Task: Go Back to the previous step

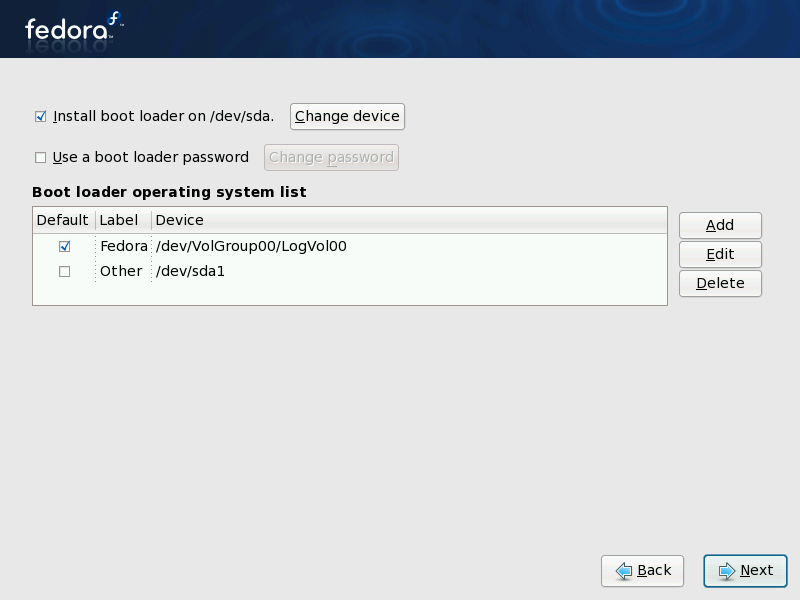Action: point(642,570)
